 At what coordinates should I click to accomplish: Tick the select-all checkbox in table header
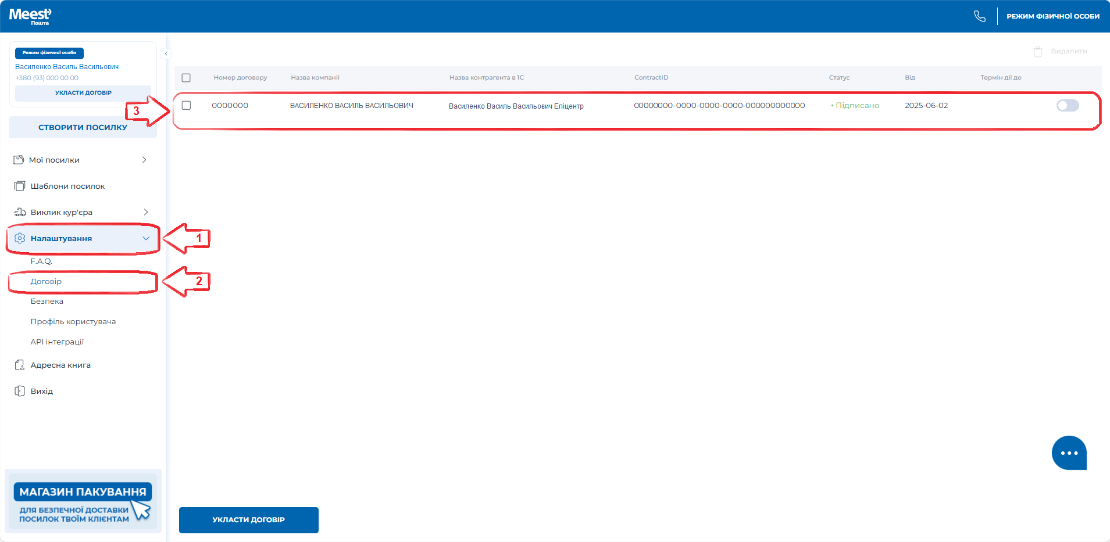186,77
